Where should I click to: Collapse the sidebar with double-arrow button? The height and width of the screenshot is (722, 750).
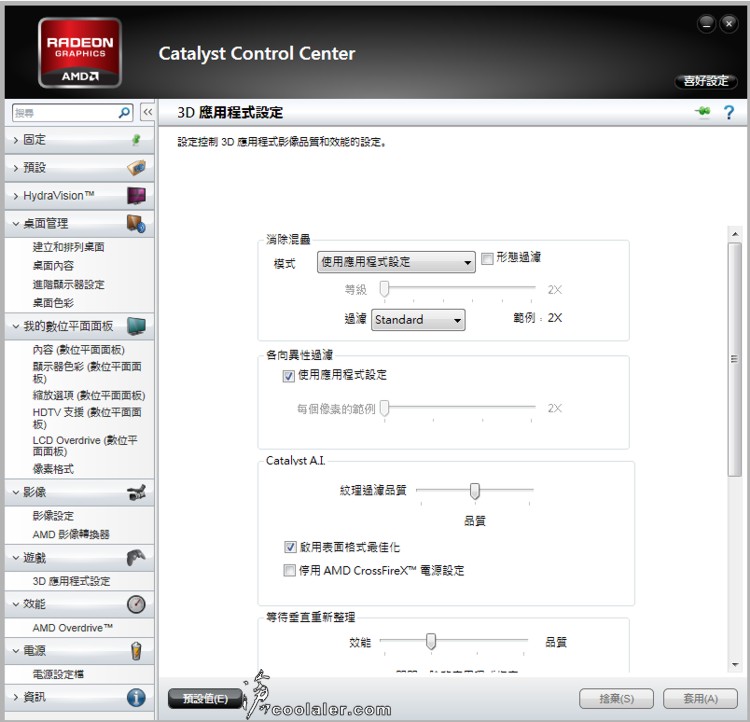pyautogui.click(x=148, y=112)
